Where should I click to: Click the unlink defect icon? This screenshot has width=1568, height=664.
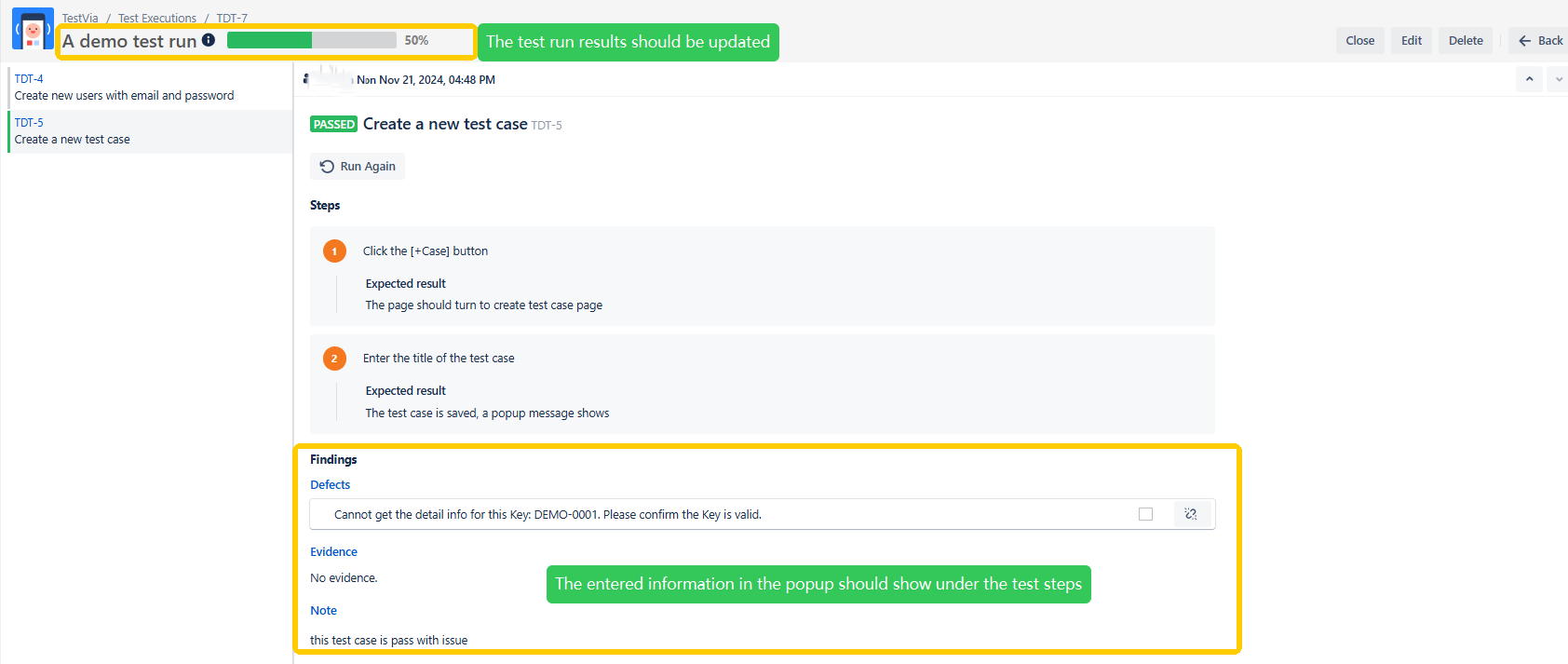tap(1191, 514)
